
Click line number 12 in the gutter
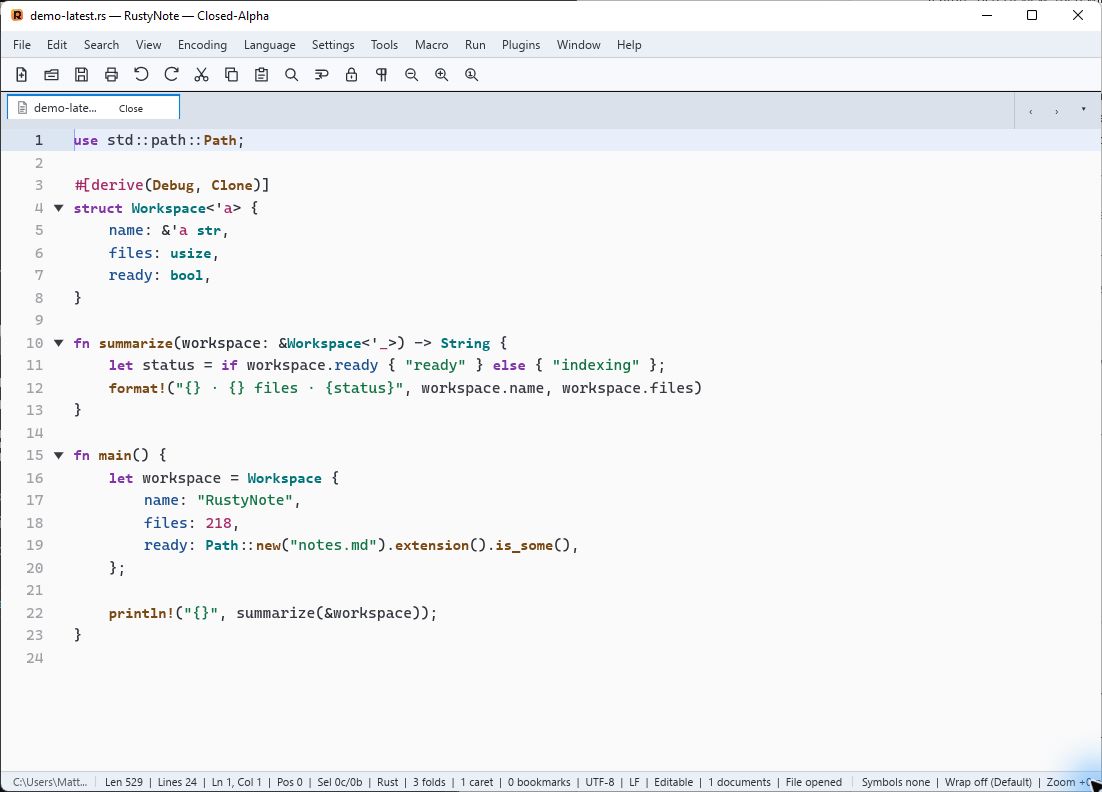pyautogui.click(x=34, y=388)
